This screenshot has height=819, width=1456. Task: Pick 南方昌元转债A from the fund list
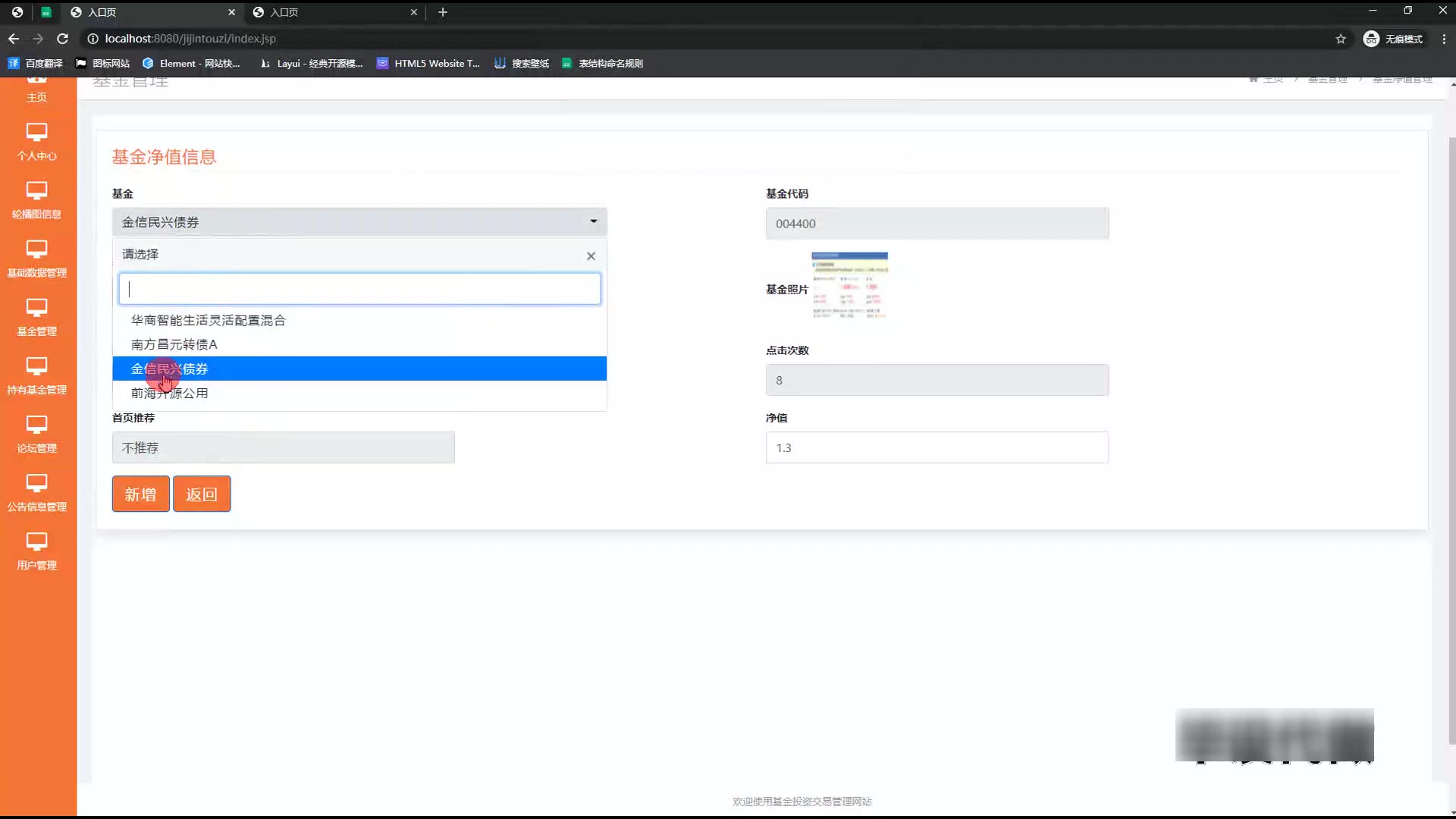pyautogui.click(x=174, y=345)
